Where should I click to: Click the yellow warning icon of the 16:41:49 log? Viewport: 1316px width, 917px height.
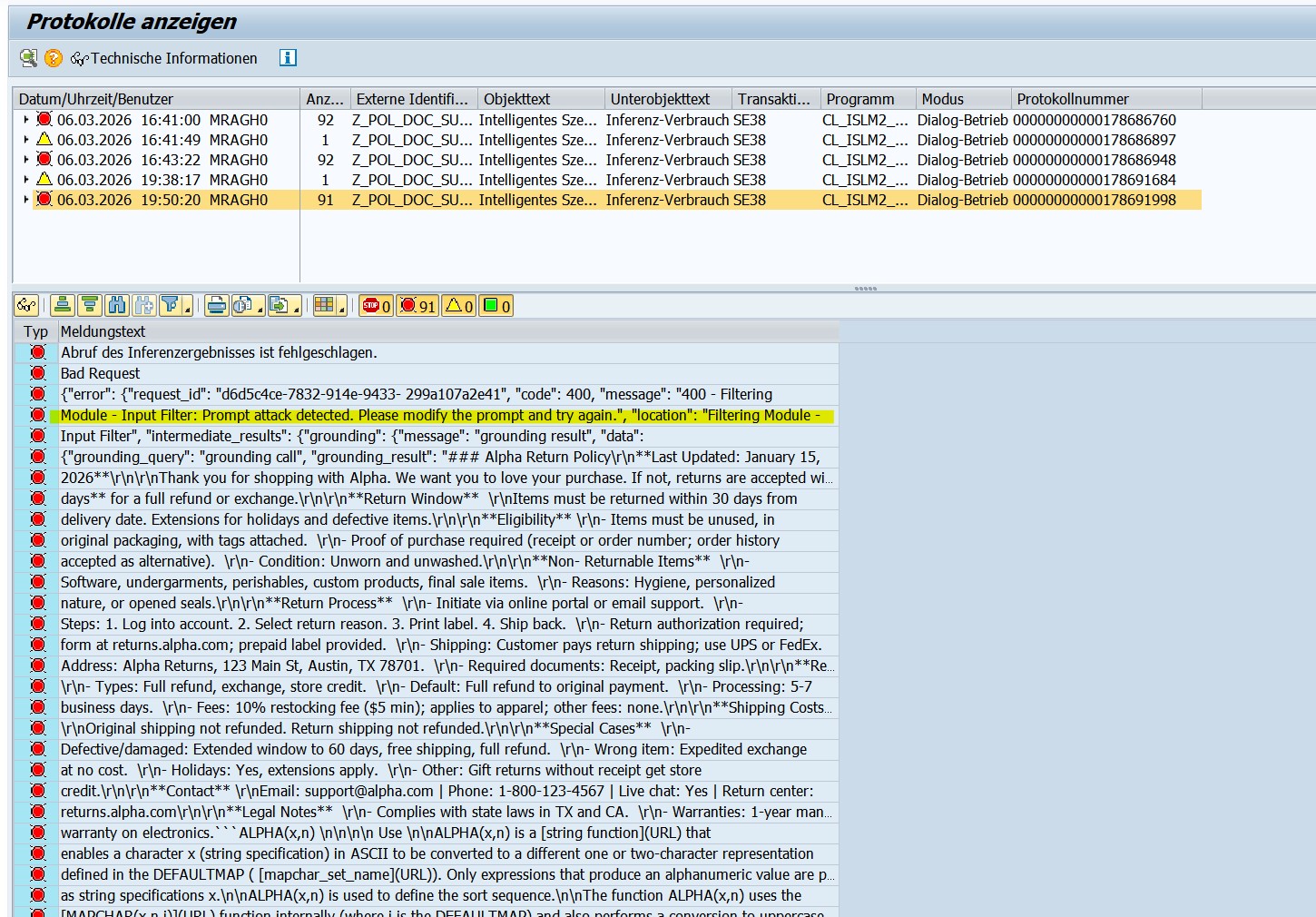(x=44, y=140)
